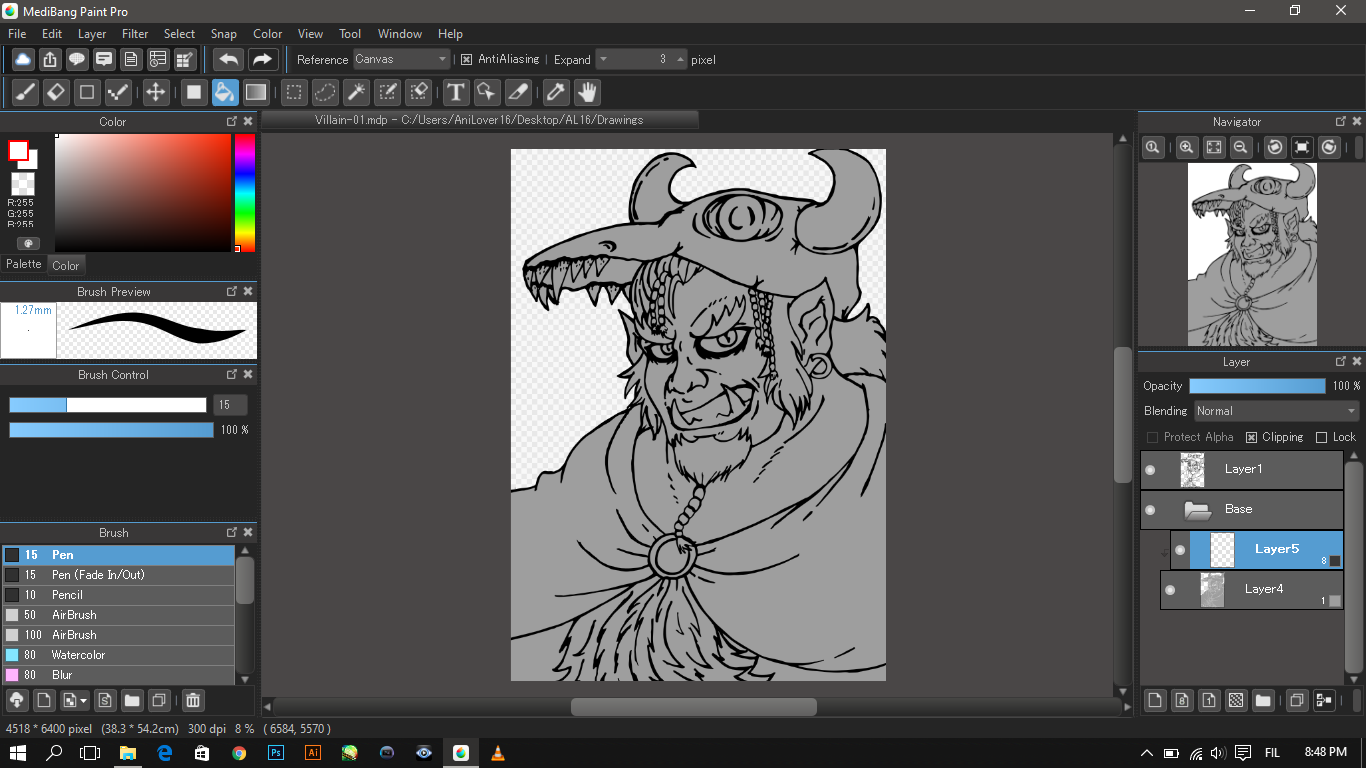
Task: Open the Blending mode dropdown
Action: click(1277, 411)
